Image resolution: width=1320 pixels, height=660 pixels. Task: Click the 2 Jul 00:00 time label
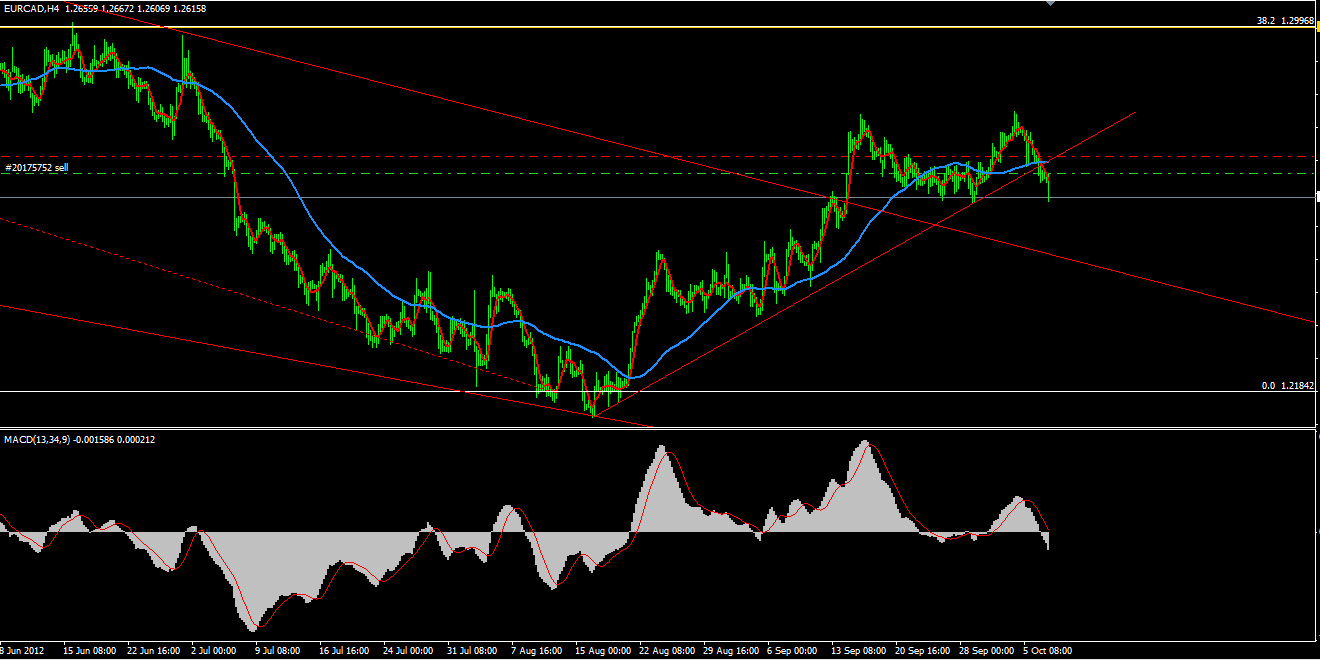coord(216,651)
